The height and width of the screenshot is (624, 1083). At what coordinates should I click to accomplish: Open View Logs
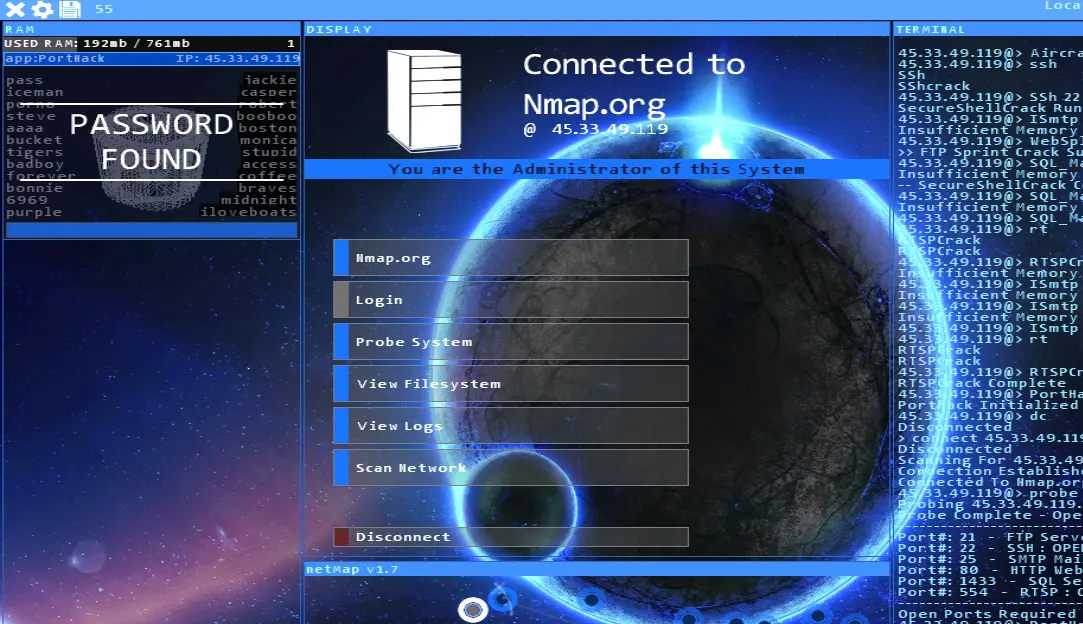pyautogui.click(x=511, y=426)
